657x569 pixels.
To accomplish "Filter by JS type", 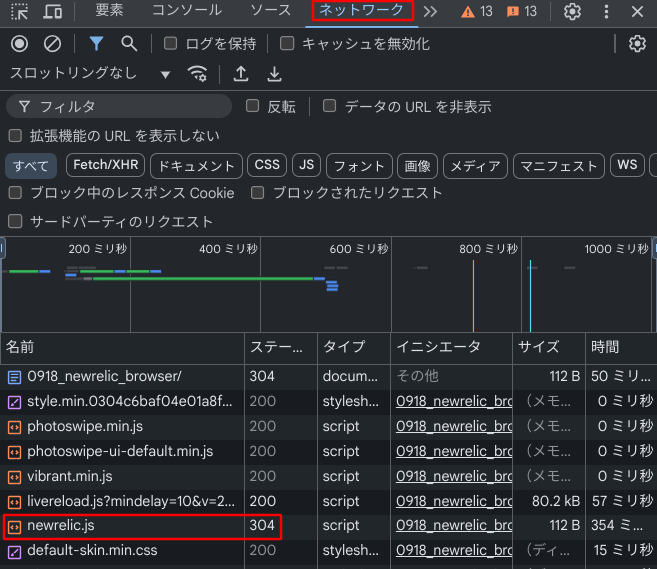I will 306,165.
